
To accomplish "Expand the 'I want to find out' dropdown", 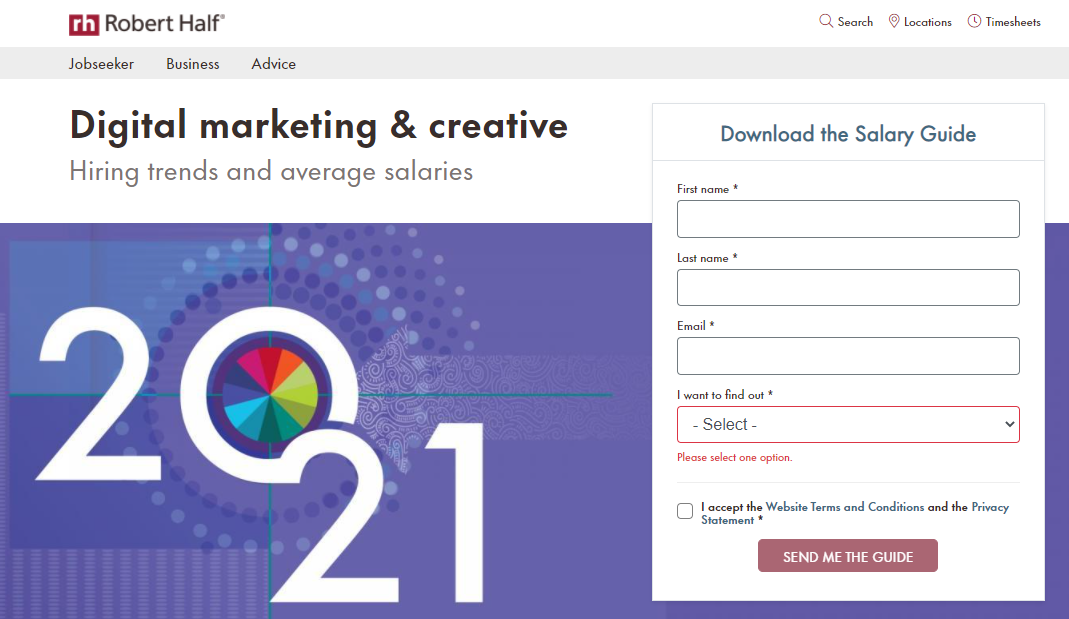I will [x=848, y=424].
